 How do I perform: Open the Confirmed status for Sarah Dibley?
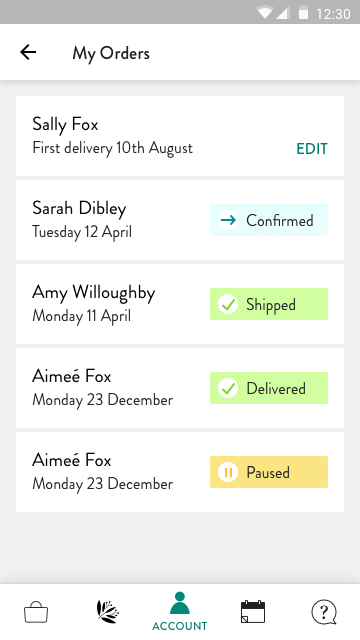coord(269,220)
